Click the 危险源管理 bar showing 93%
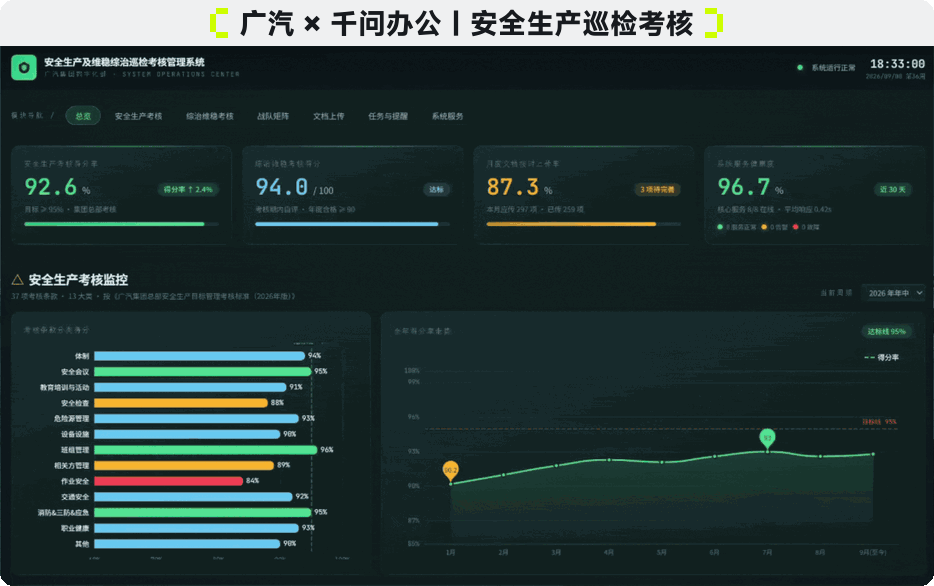 [197, 418]
